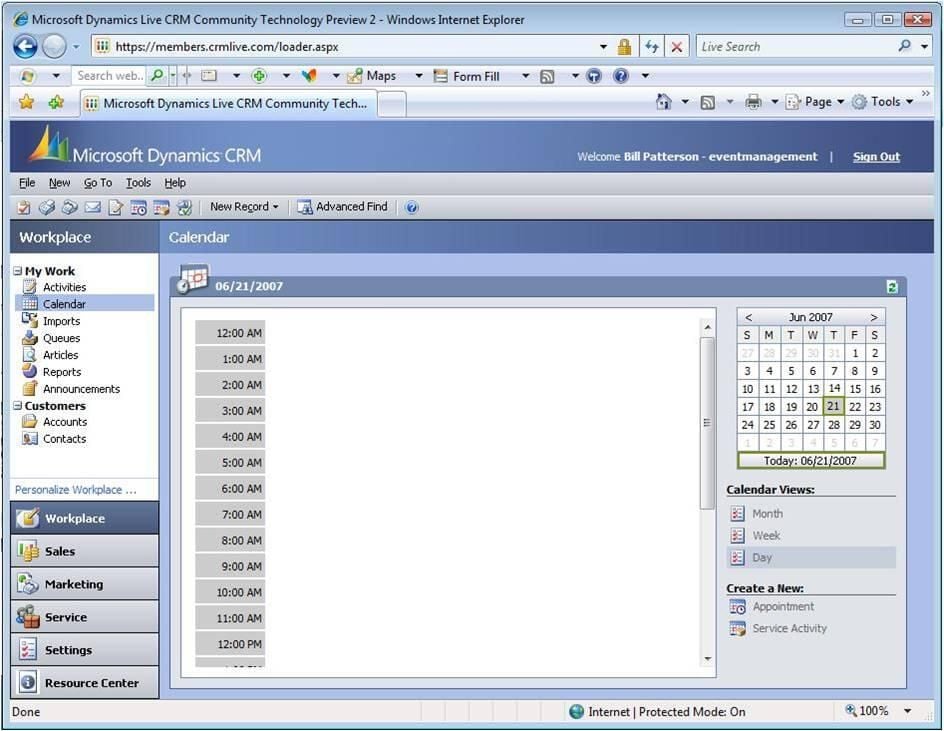Click the calendar scrollbar down arrow

click(707, 659)
